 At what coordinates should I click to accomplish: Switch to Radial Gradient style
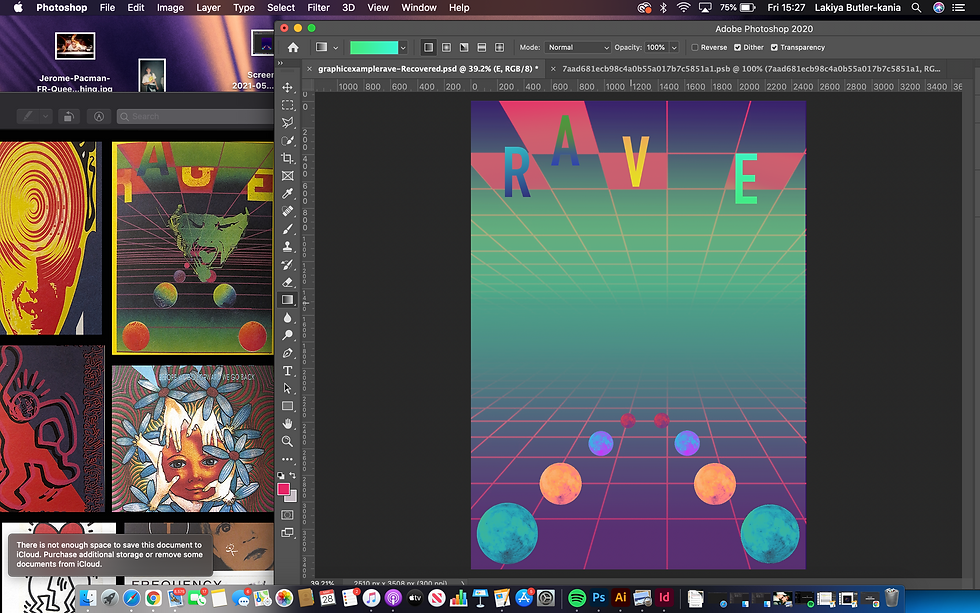pyautogui.click(x=446, y=47)
